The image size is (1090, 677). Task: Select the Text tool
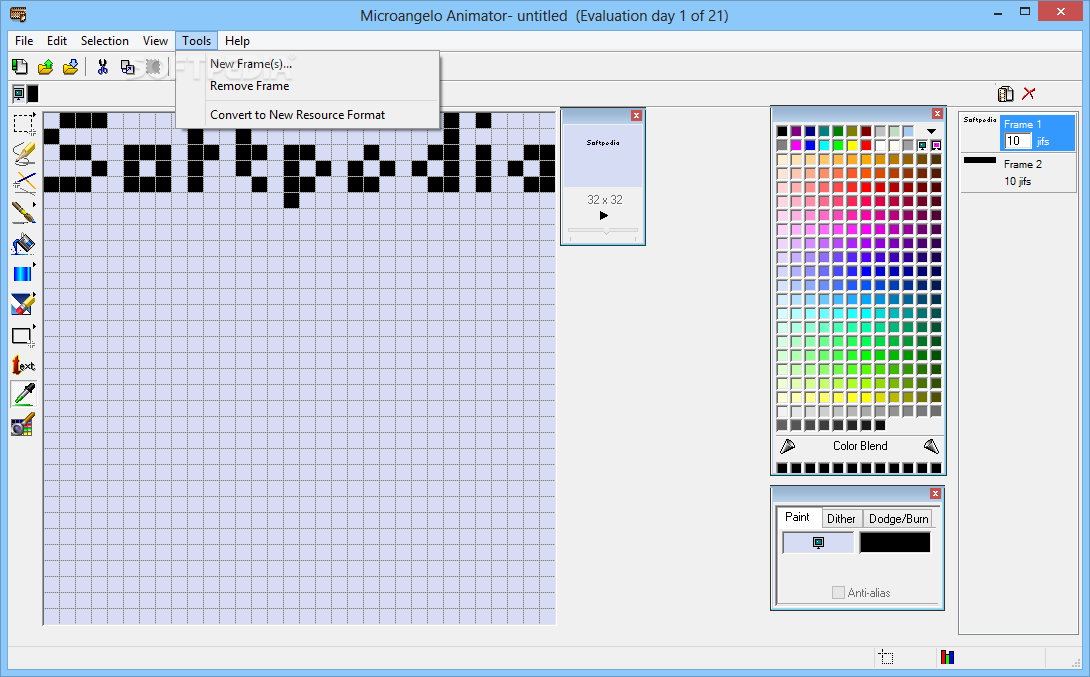pyautogui.click(x=24, y=365)
